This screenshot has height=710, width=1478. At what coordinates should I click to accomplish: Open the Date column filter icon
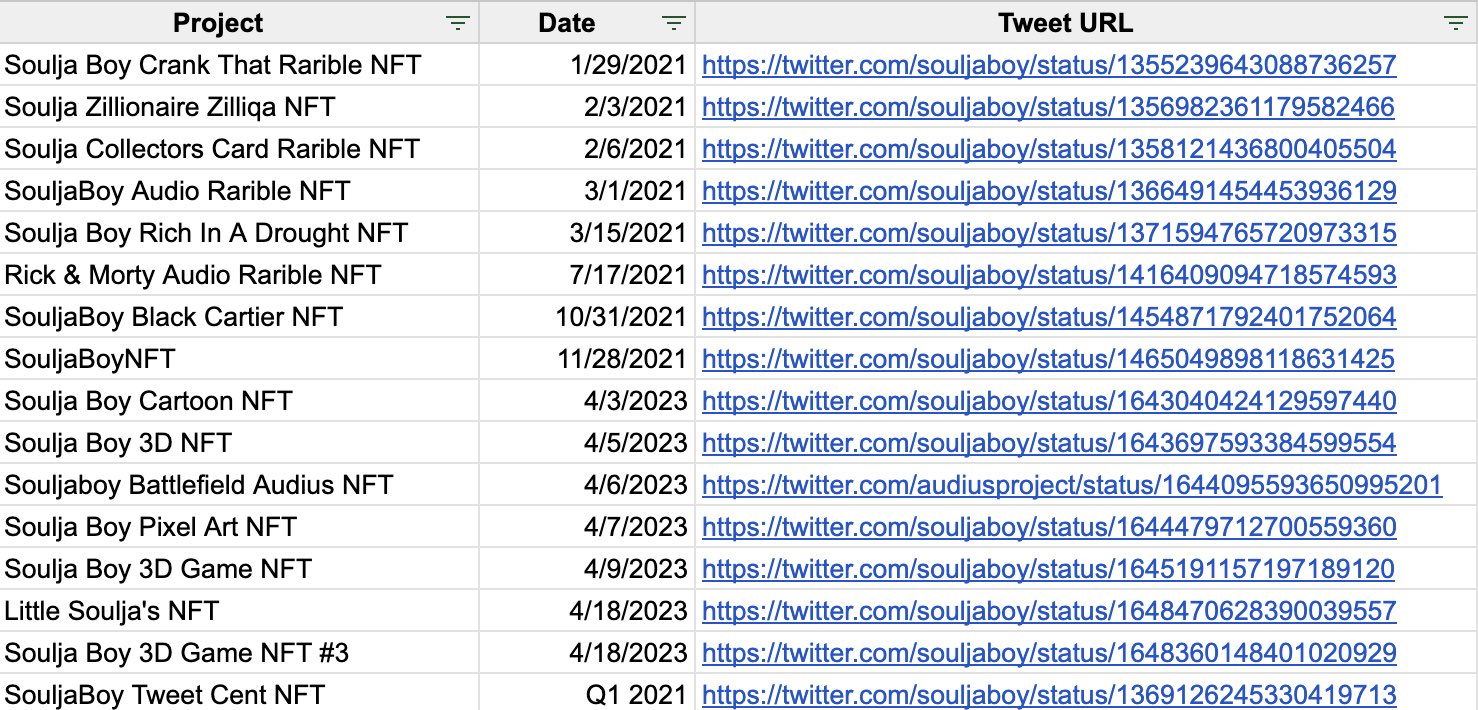[674, 23]
